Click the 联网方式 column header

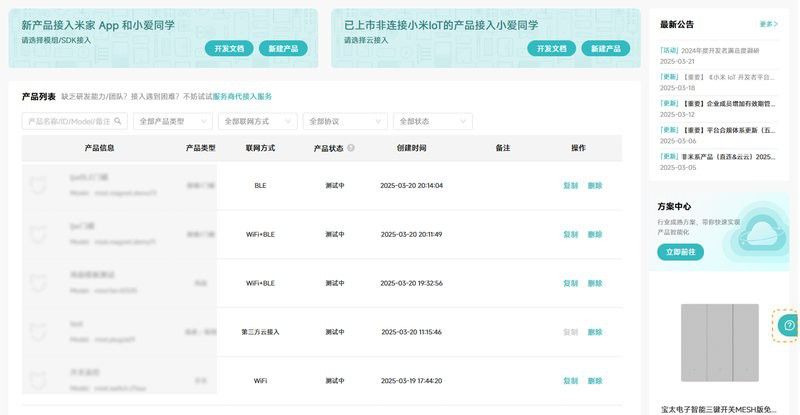(x=260, y=148)
